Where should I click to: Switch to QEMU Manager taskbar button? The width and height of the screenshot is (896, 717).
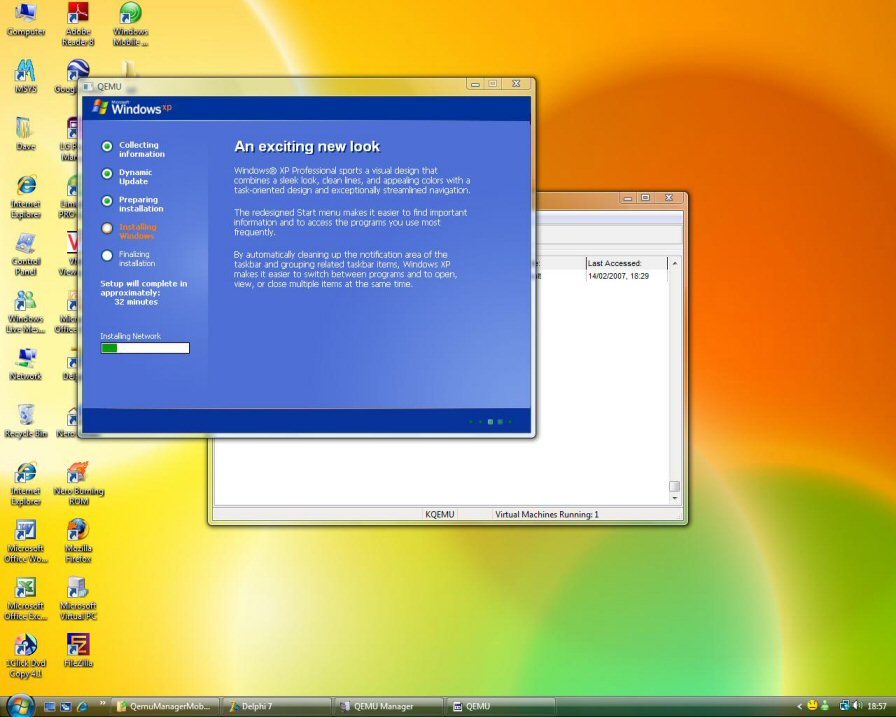pos(385,706)
